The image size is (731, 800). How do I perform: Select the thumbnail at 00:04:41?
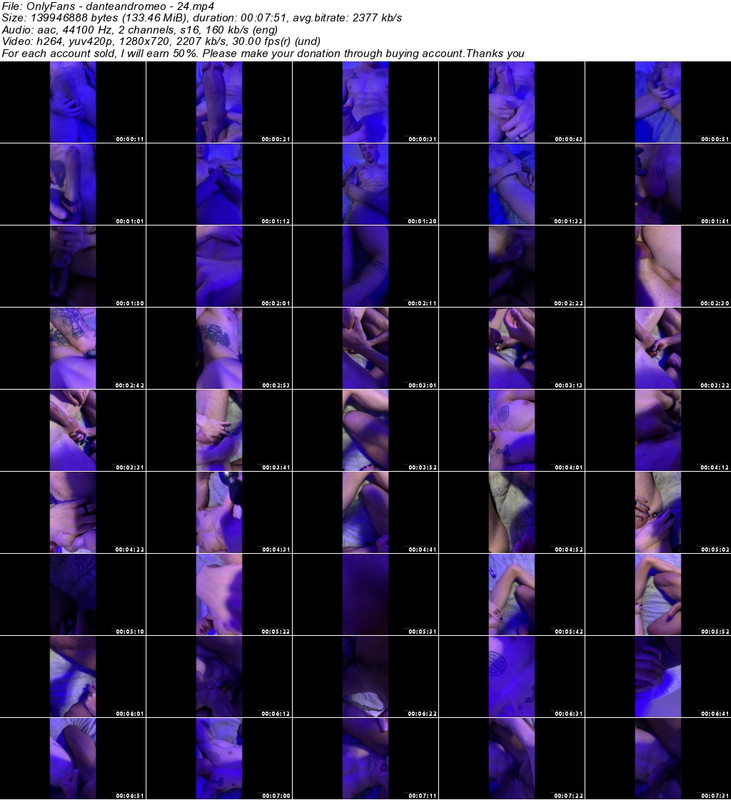[365, 511]
